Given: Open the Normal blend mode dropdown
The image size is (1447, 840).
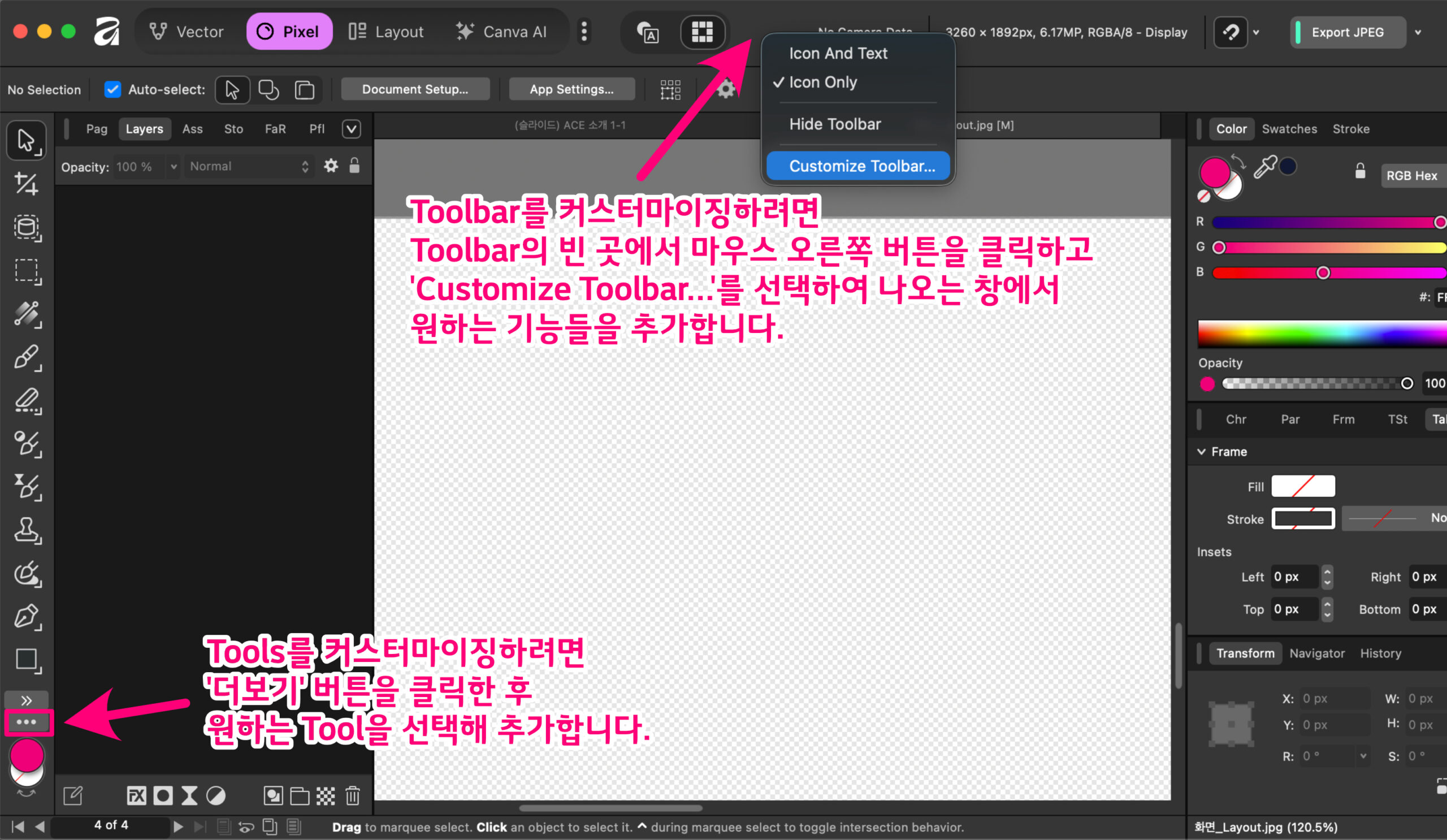Looking at the screenshot, I should (x=249, y=167).
